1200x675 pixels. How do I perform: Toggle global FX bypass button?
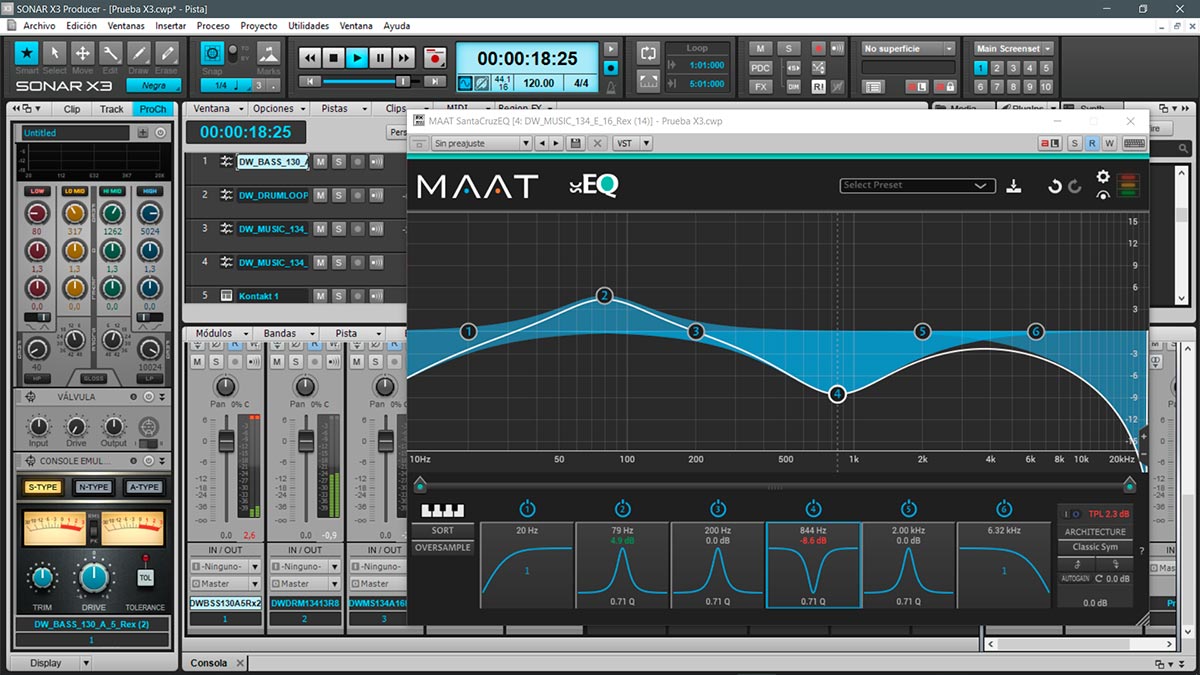pyautogui.click(x=761, y=87)
